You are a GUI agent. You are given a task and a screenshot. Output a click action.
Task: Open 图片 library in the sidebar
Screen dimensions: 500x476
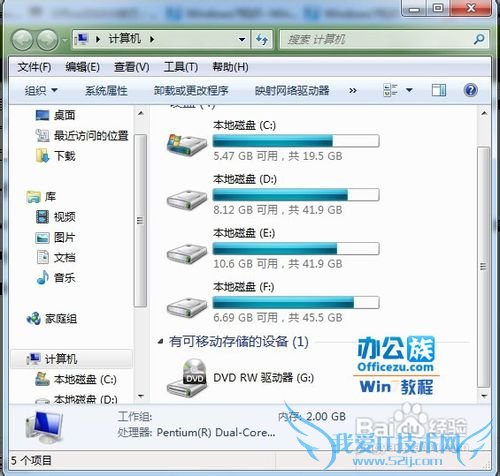pyautogui.click(x=65, y=237)
